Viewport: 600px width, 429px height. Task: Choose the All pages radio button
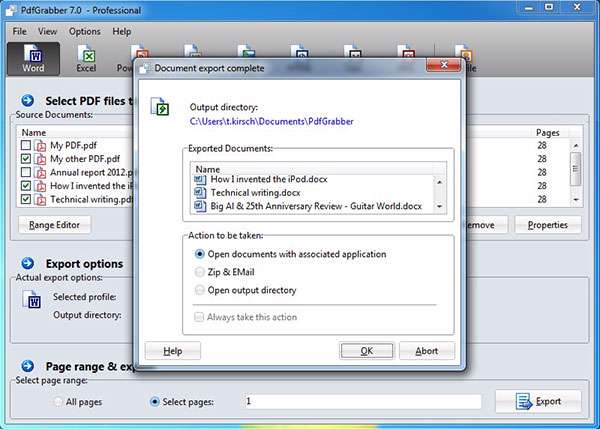coord(59,402)
